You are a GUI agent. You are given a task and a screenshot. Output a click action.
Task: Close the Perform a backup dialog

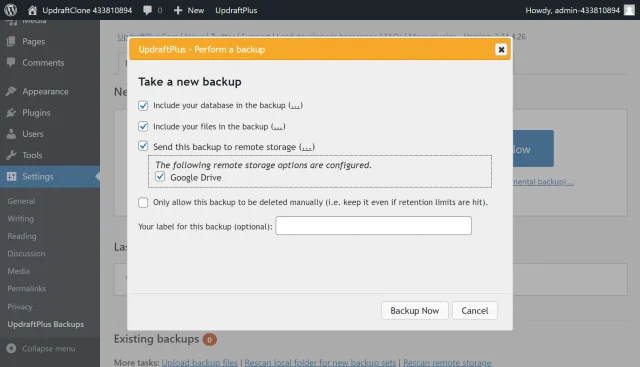[501, 49]
